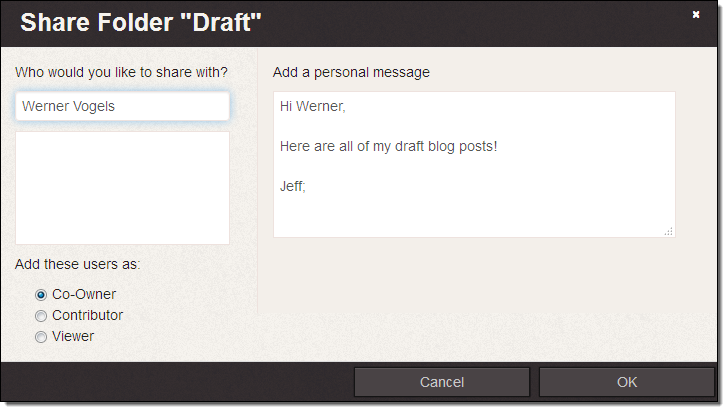728x412 pixels.
Task: Click the Co-Owner label text
Action: [x=84, y=295]
